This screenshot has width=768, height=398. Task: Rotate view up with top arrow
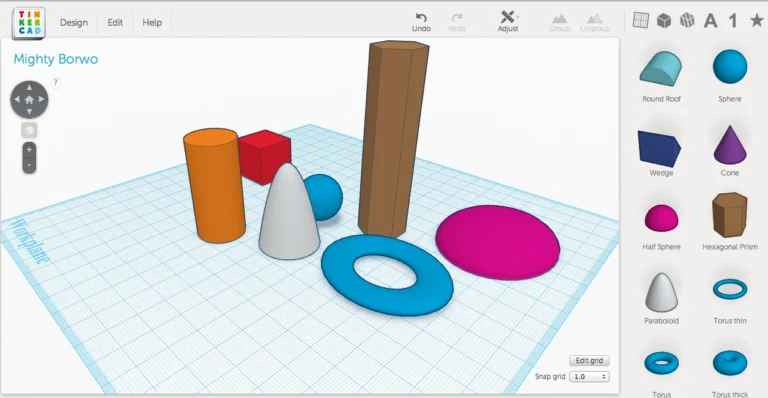[29, 87]
